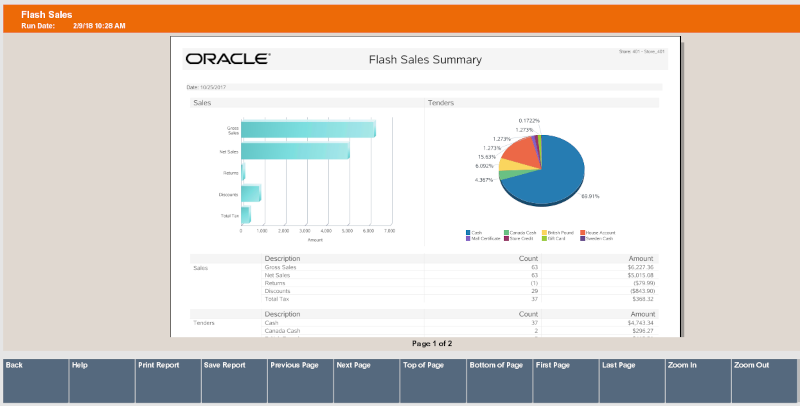
Task: Click the amount '$296.27'
Action: click(643, 331)
